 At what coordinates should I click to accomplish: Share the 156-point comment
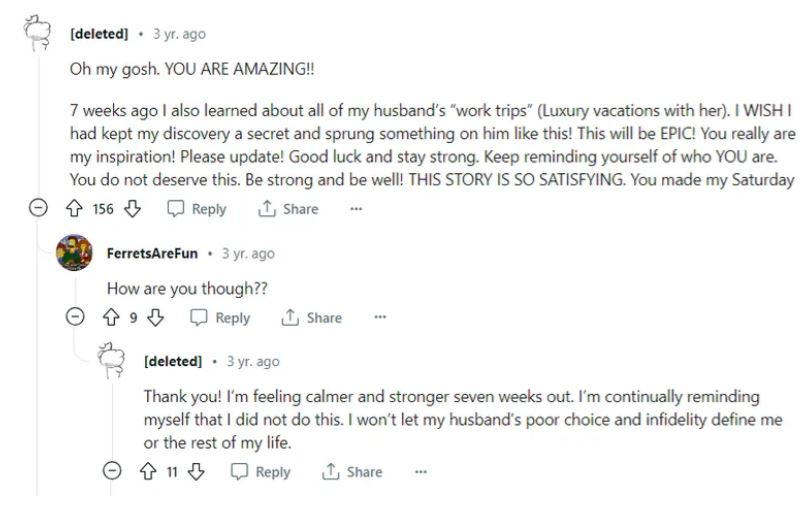pos(288,209)
